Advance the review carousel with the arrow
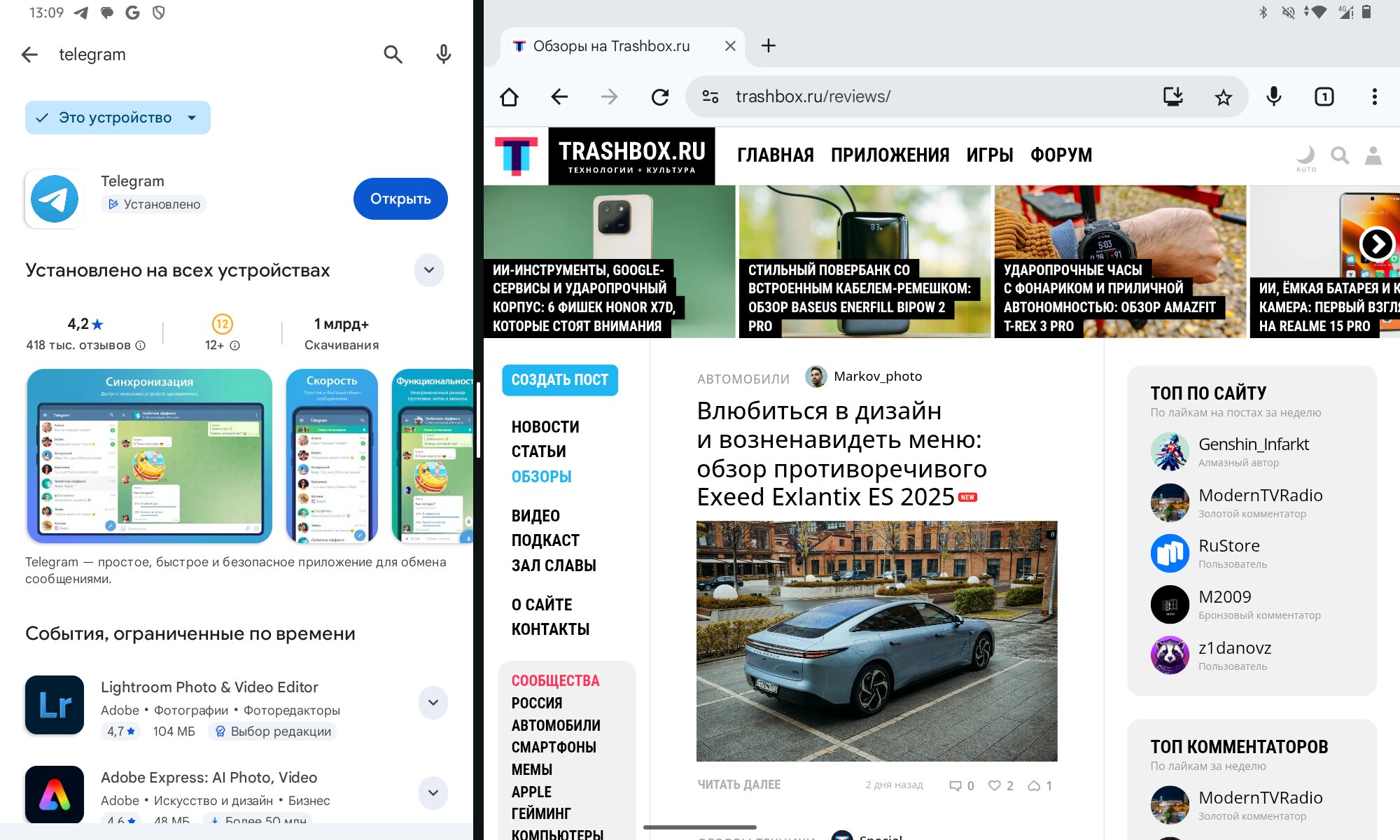 [x=1377, y=244]
